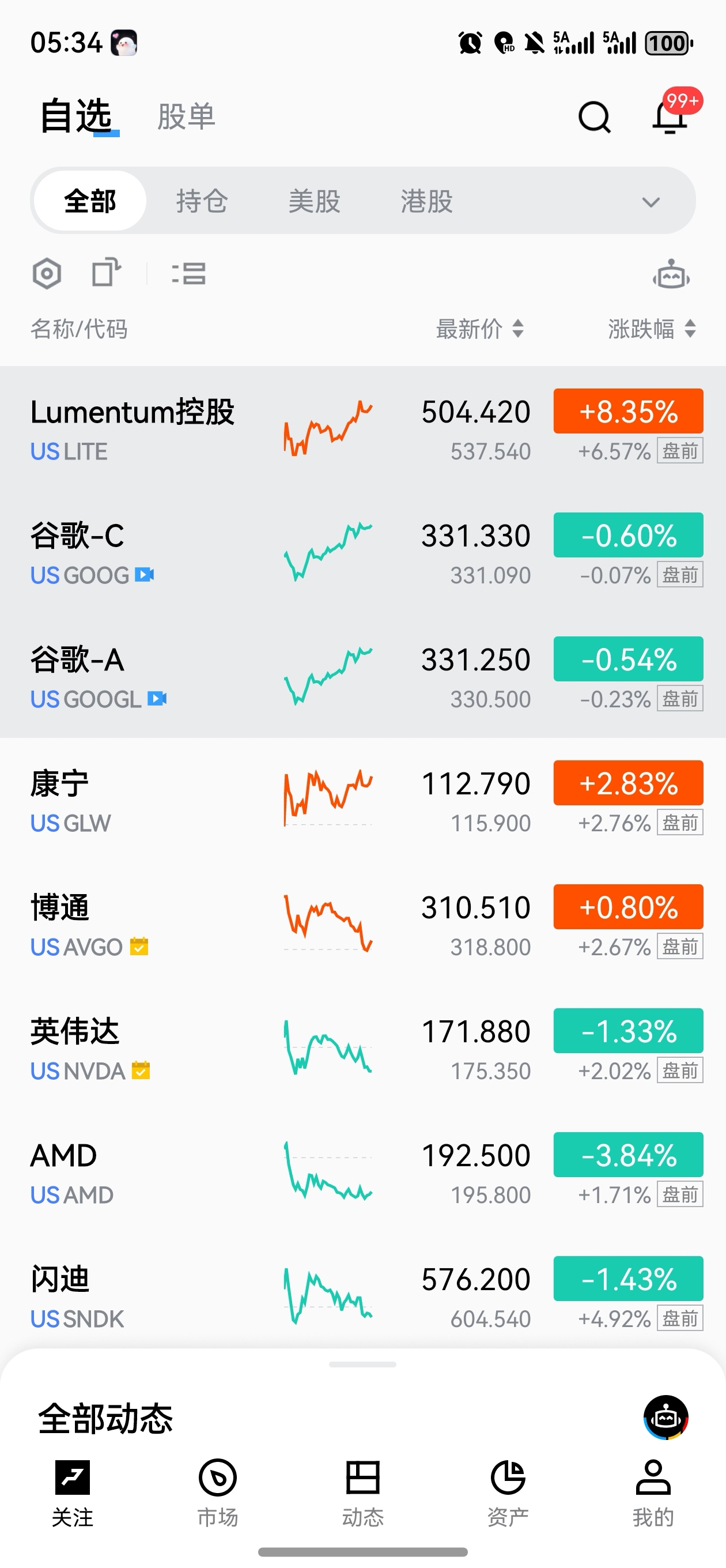Open the robot assistant icon above 涨跌幅
The height and width of the screenshot is (1568, 726).
coord(671,275)
